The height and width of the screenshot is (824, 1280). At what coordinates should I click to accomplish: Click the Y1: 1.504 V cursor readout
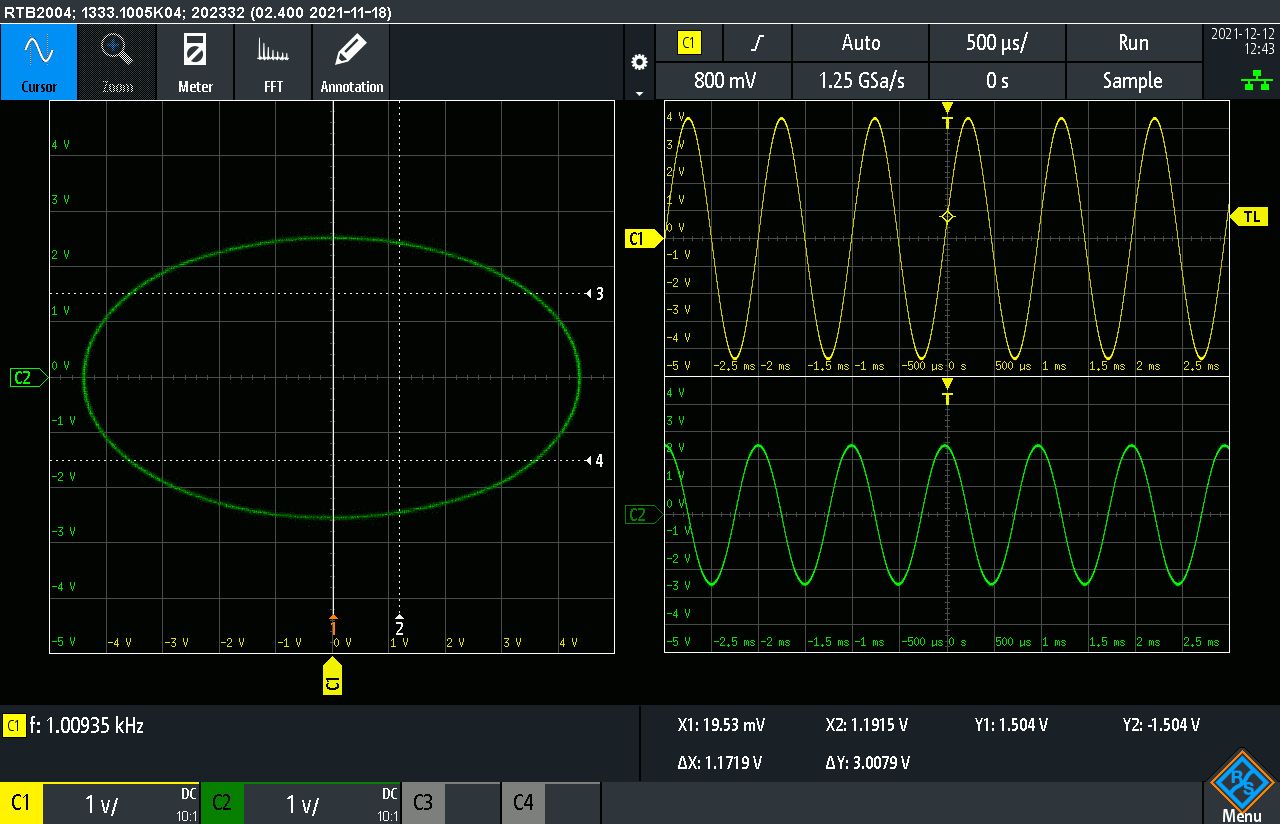pyautogui.click(x=1011, y=725)
